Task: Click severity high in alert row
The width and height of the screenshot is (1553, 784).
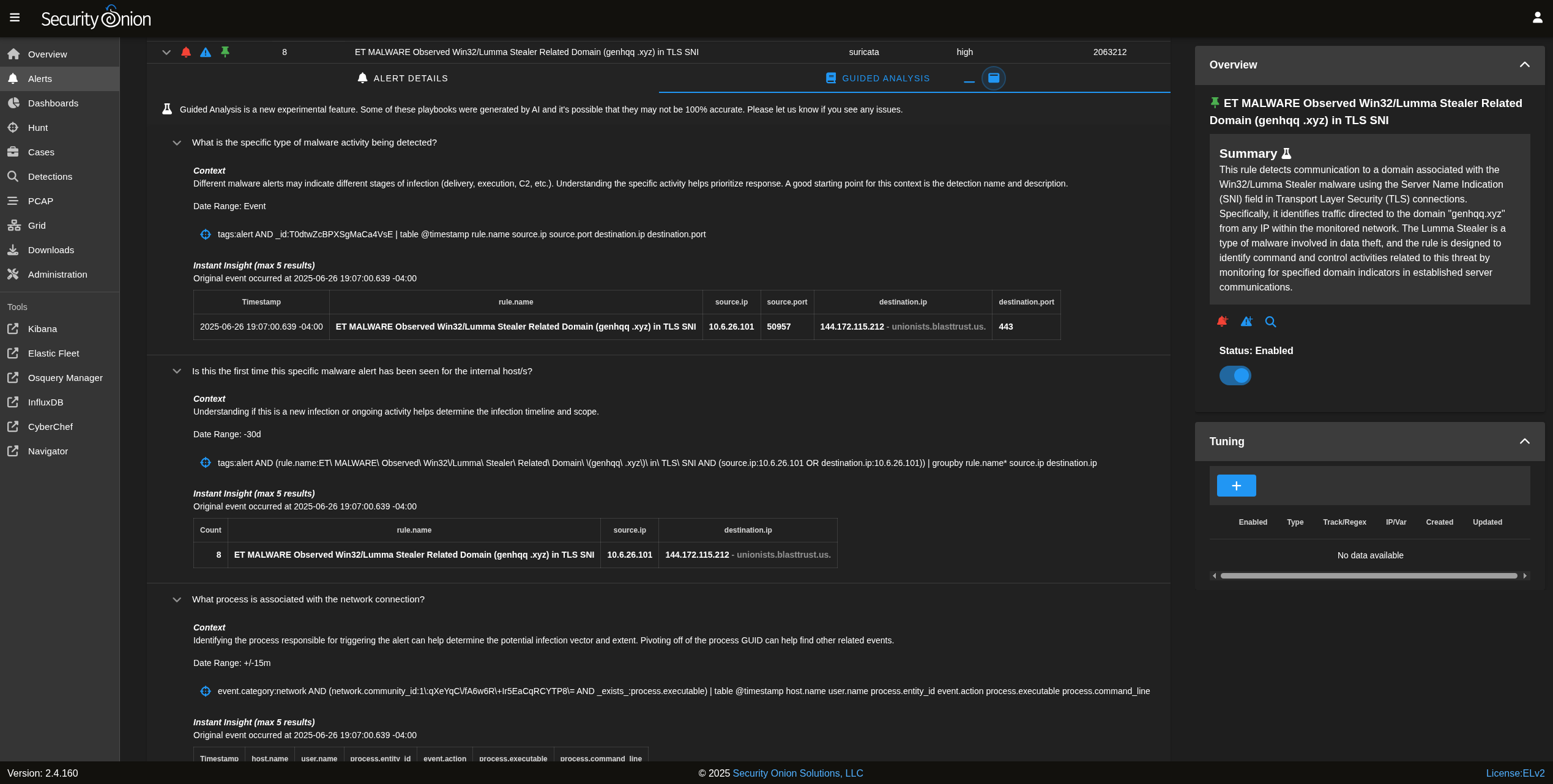Action: coord(965,52)
